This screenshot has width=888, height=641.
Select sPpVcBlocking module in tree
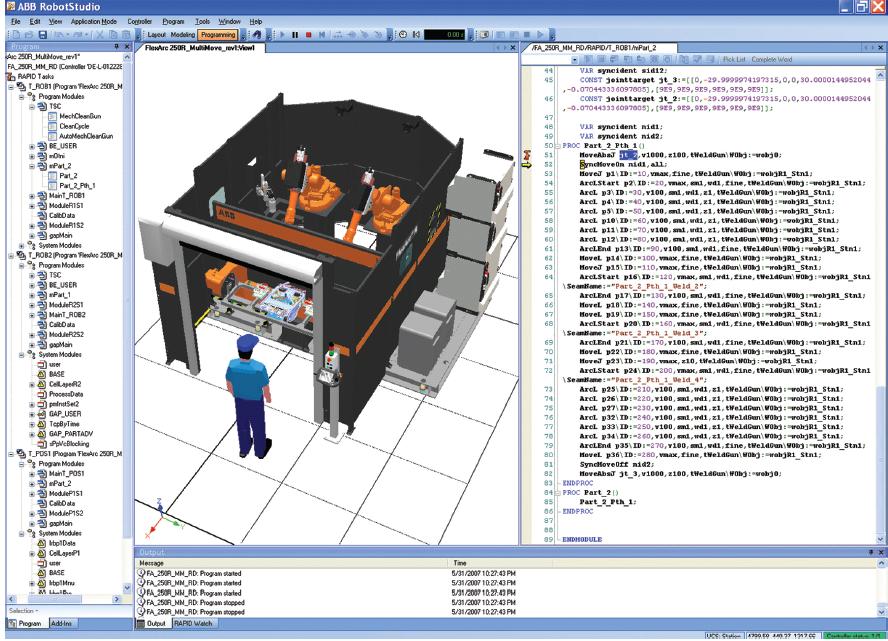(69, 444)
